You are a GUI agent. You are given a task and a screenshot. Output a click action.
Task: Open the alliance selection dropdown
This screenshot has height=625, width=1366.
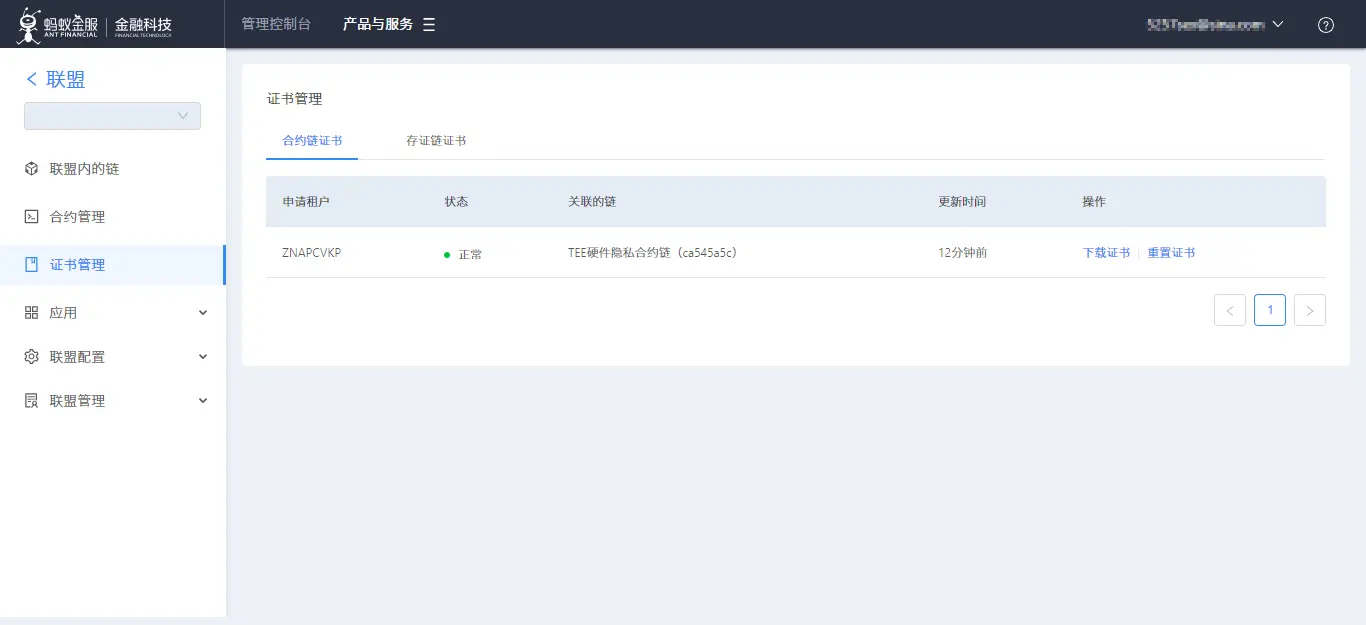coord(112,115)
